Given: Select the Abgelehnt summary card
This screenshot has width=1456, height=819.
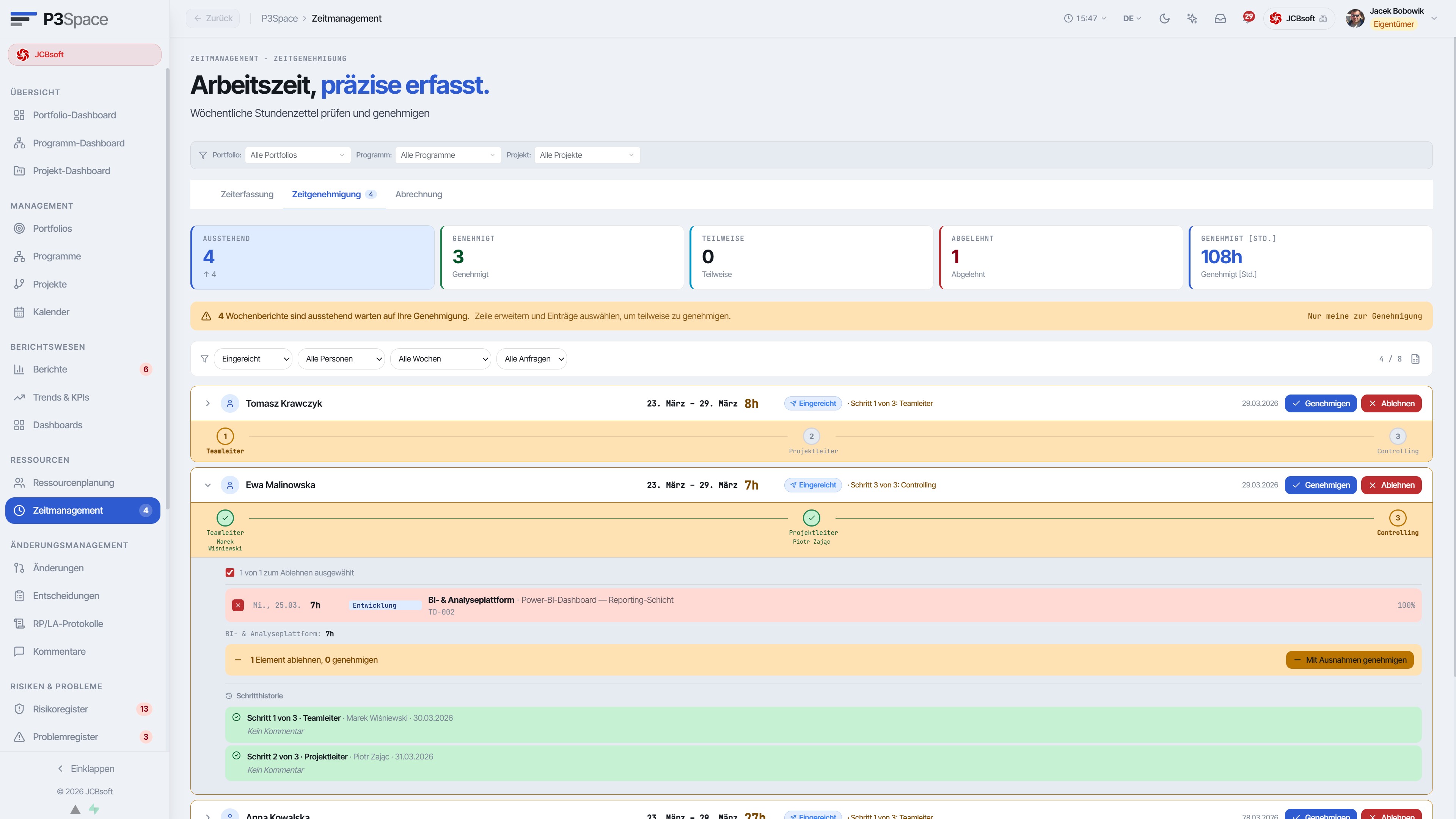Looking at the screenshot, I should point(1060,258).
